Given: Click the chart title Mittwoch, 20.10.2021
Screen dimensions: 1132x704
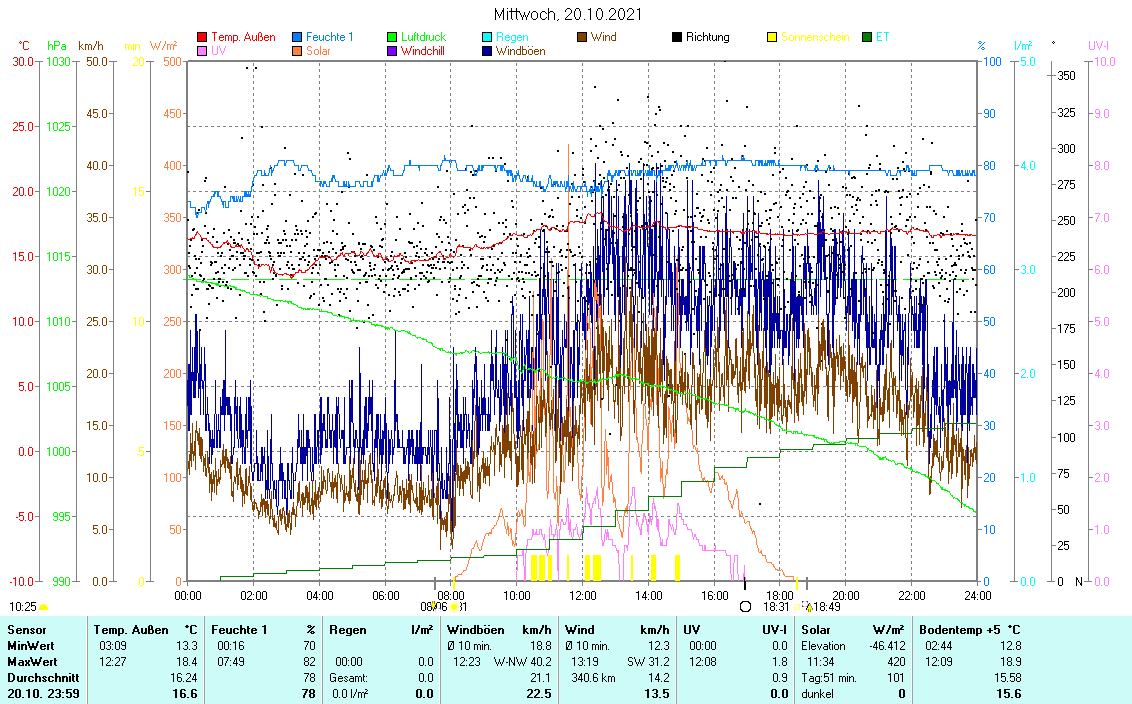Looking at the screenshot, I should tap(567, 14).
